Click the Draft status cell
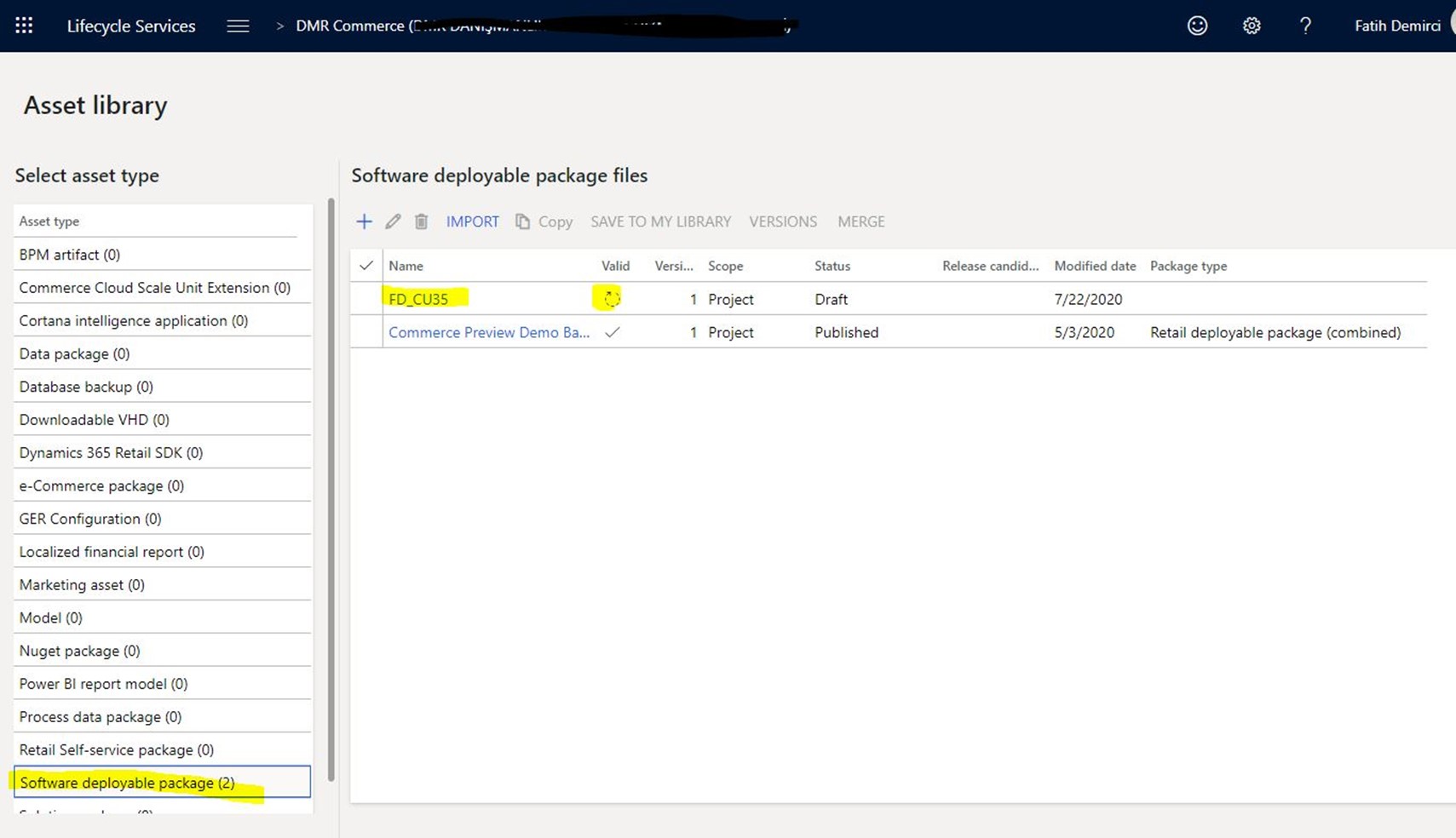1456x838 pixels. [x=831, y=299]
